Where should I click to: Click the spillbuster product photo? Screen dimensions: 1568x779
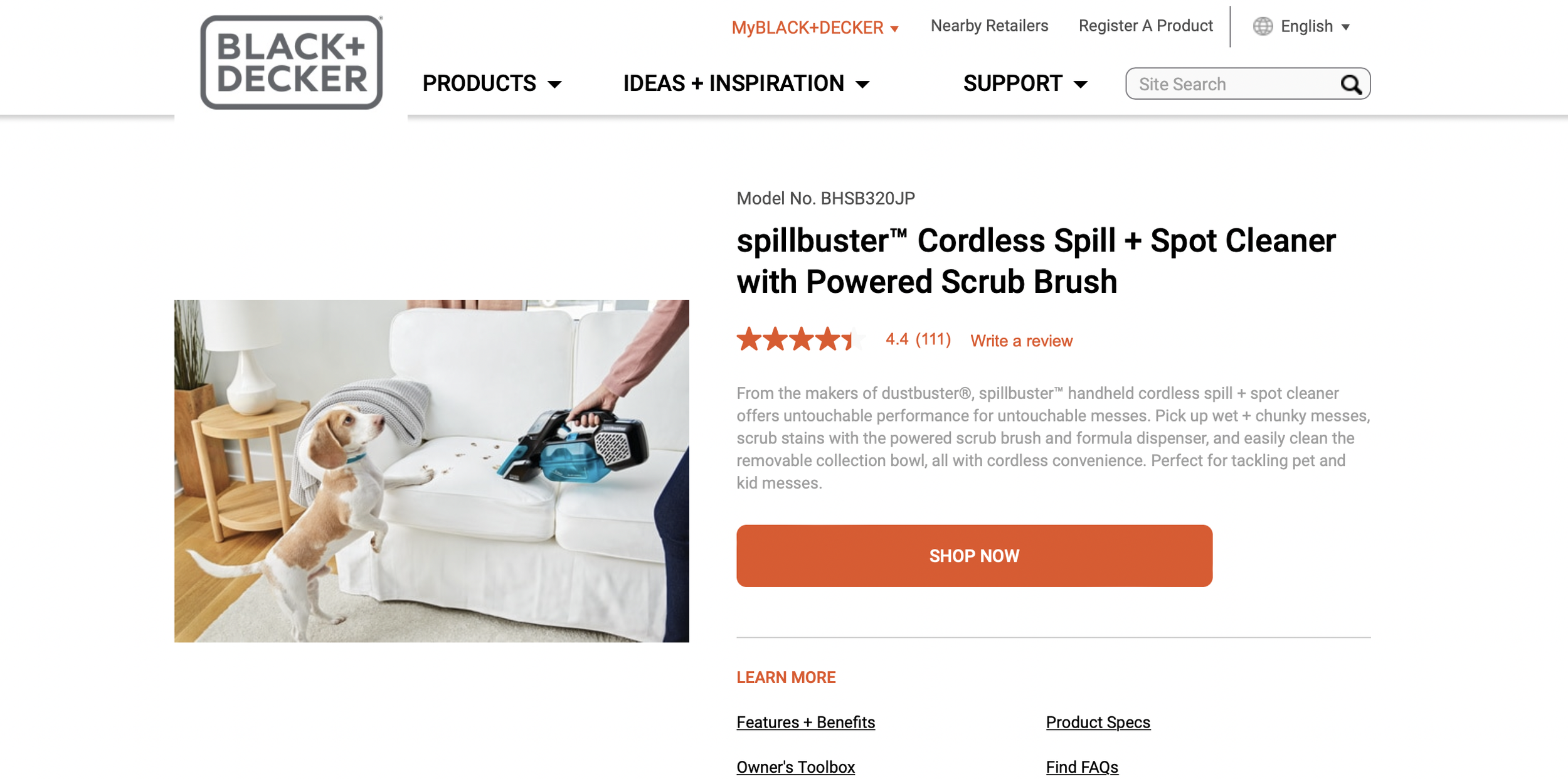[x=432, y=471]
